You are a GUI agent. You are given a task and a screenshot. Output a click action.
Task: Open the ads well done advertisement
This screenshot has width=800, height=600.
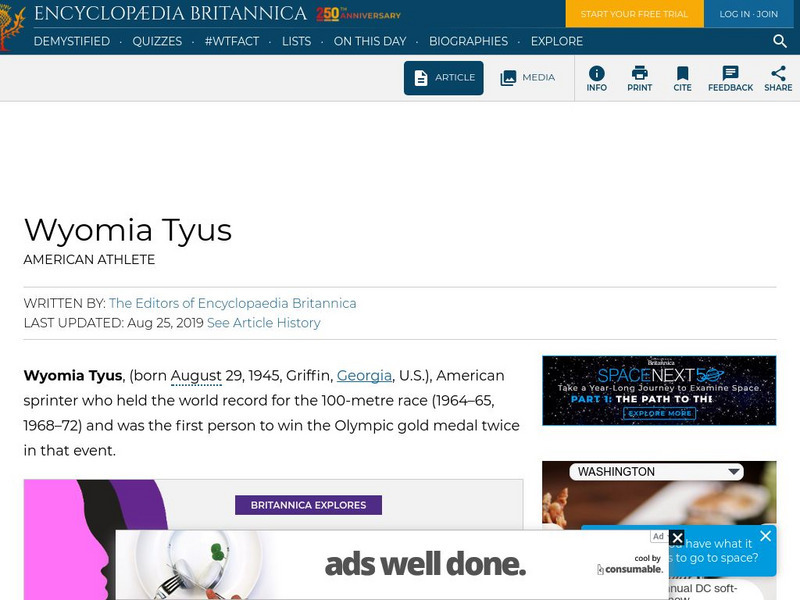click(x=392, y=564)
